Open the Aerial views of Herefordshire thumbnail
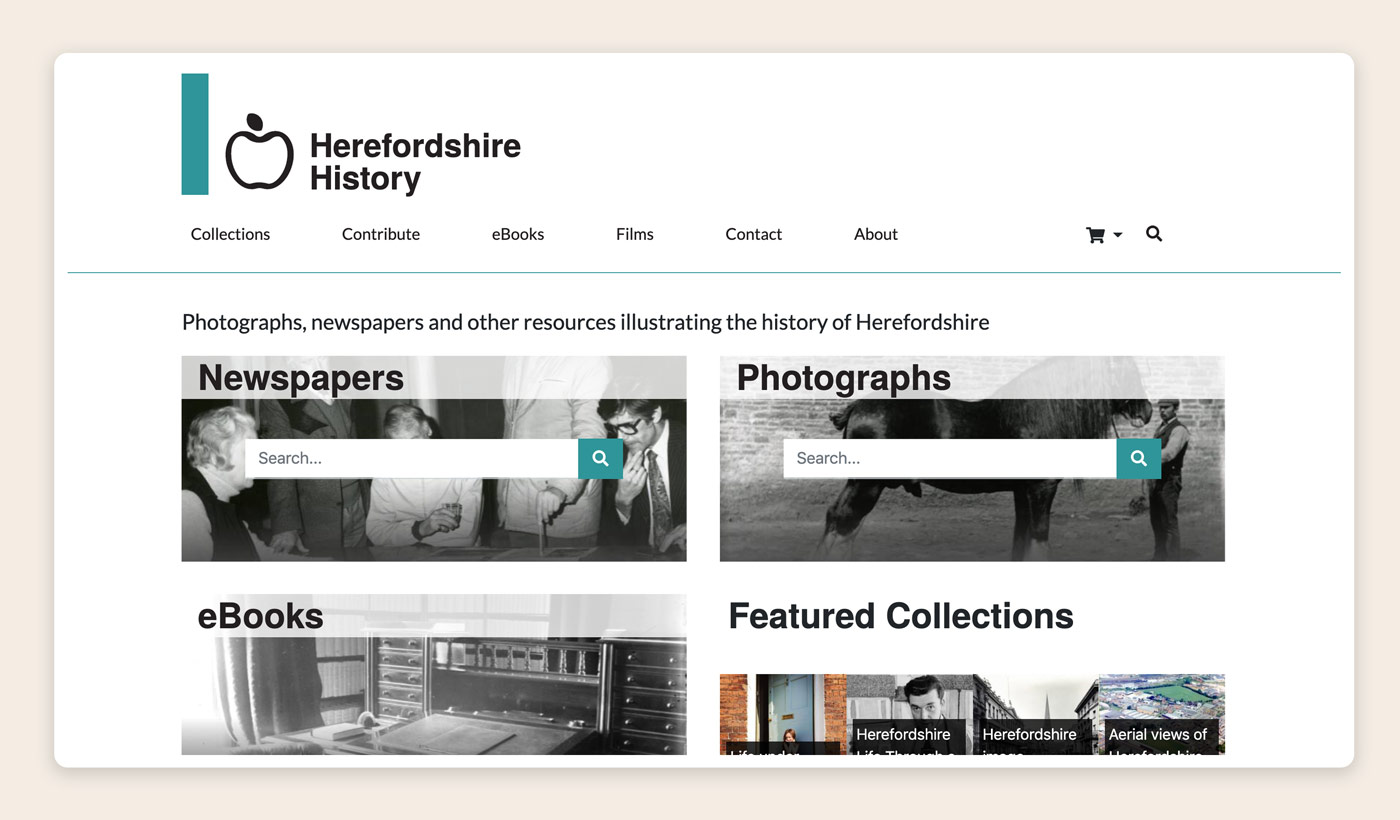 [1161, 714]
